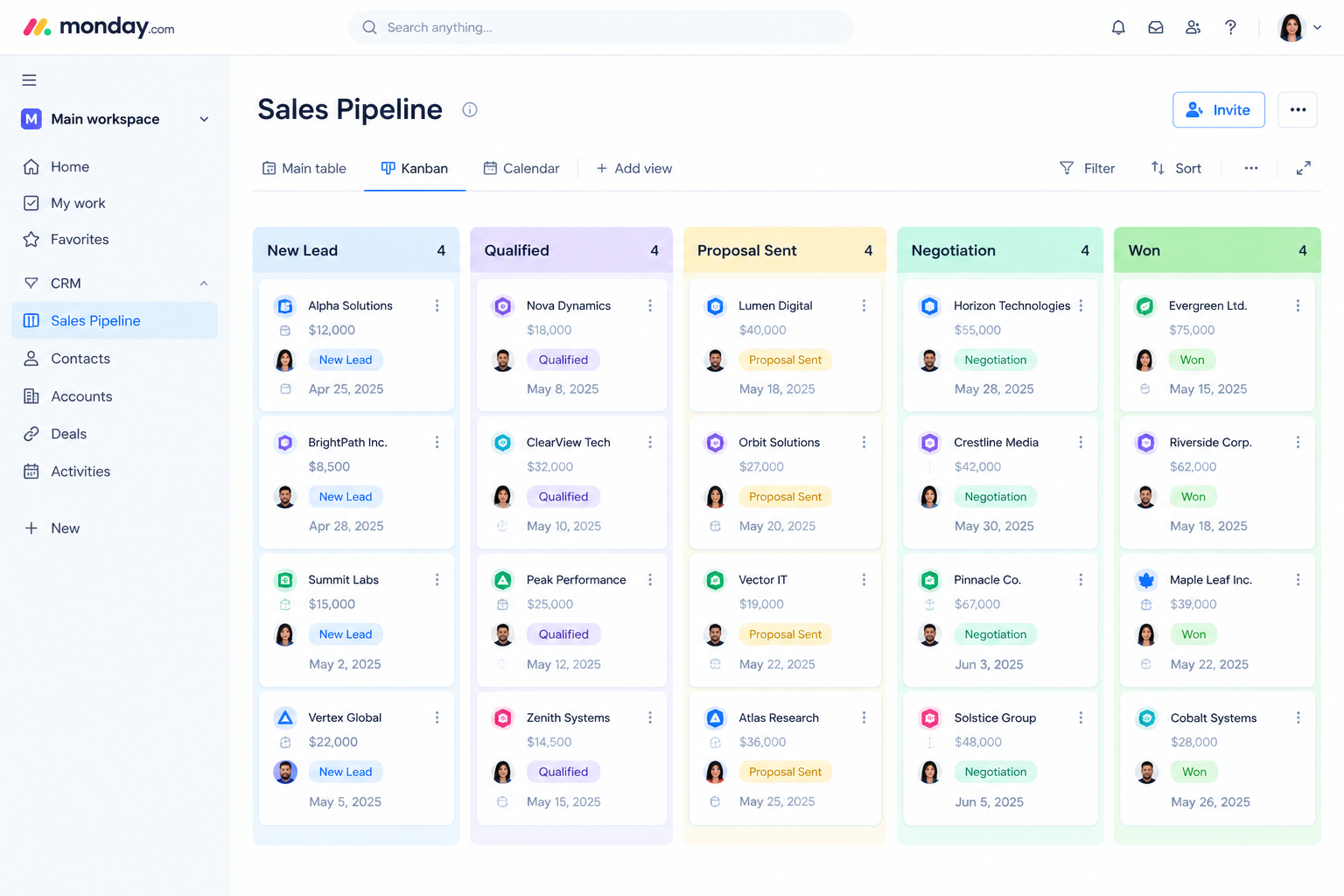The image size is (1344, 896).
Task: Open the user profile dropdown arrow
Action: click(x=1317, y=27)
